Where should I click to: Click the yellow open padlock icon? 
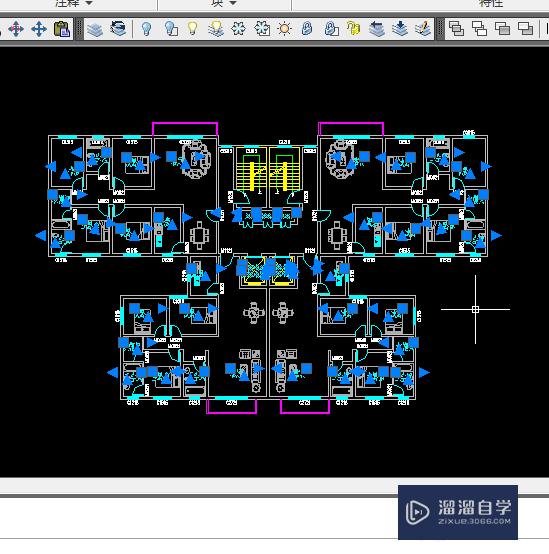tap(353, 29)
